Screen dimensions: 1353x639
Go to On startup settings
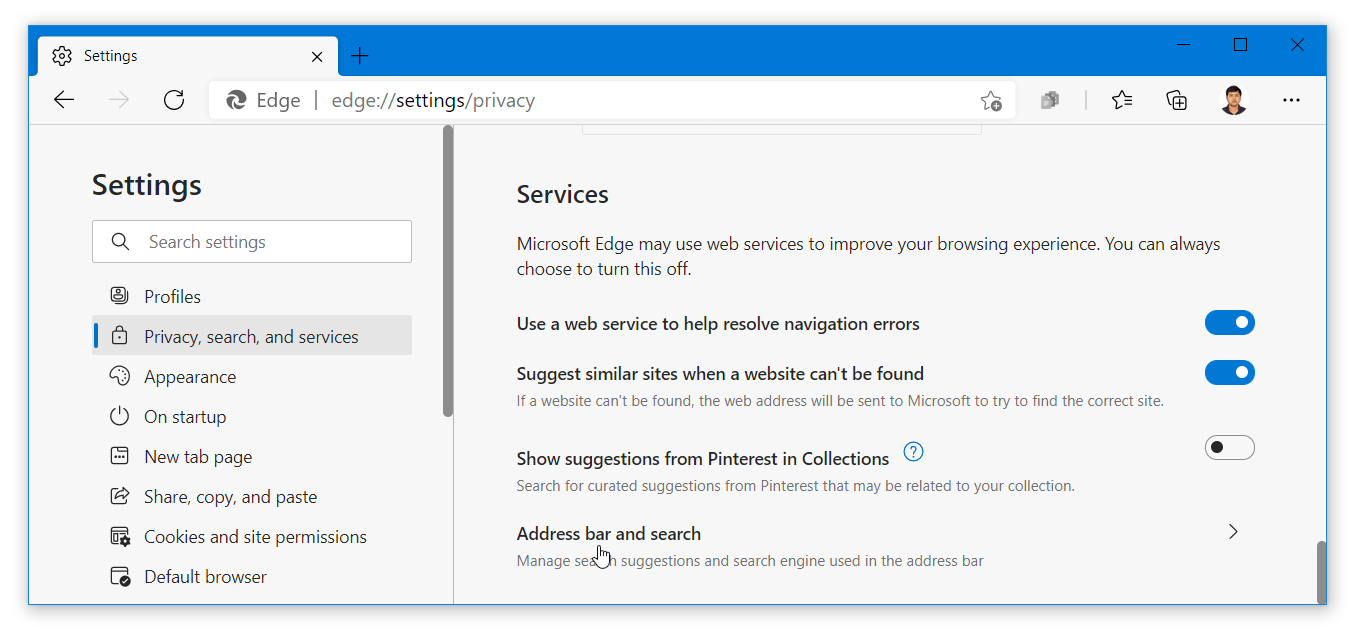pyautogui.click(x=185, y=417)
